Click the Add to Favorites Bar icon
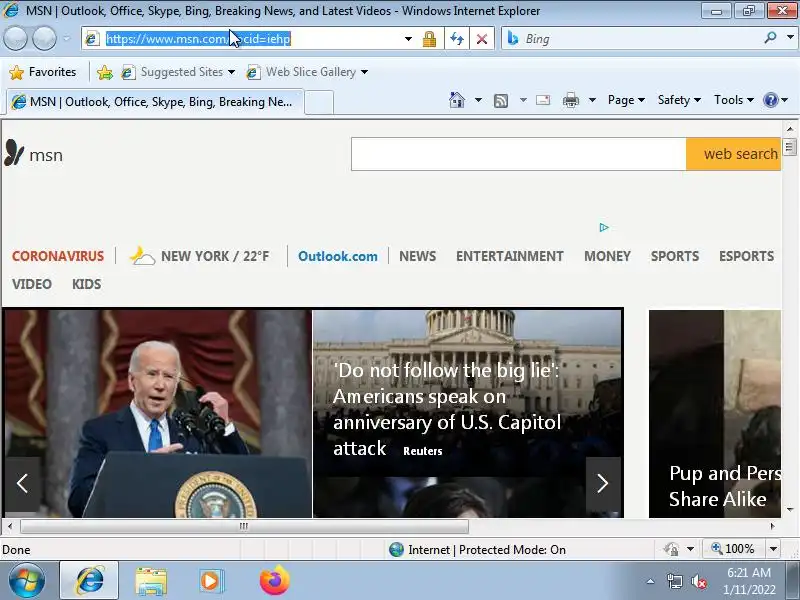 [105, 72]
